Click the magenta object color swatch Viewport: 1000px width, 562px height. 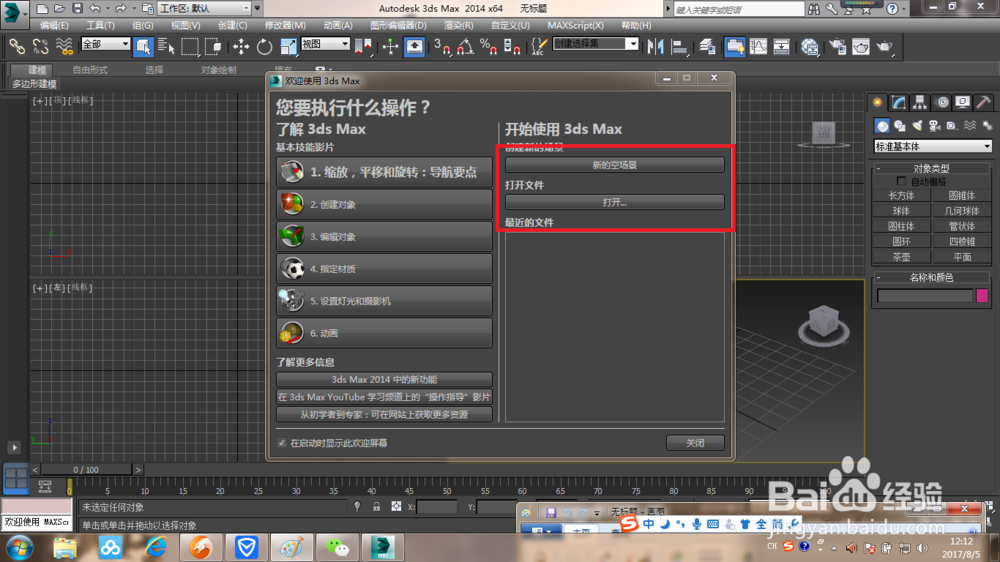982,295
